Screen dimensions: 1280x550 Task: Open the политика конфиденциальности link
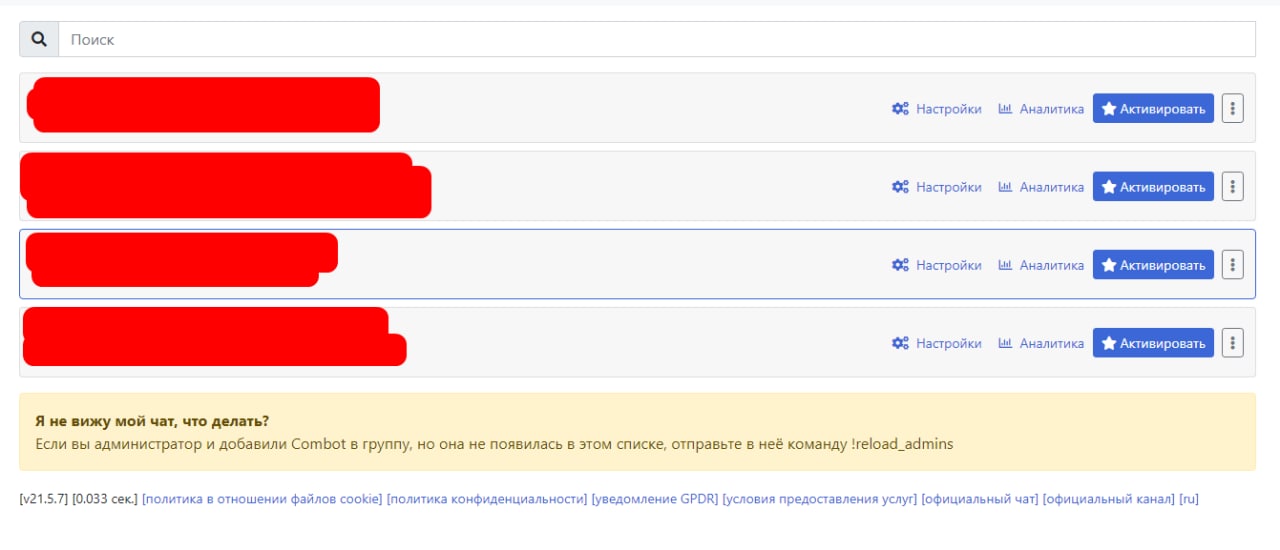[487, 499]
